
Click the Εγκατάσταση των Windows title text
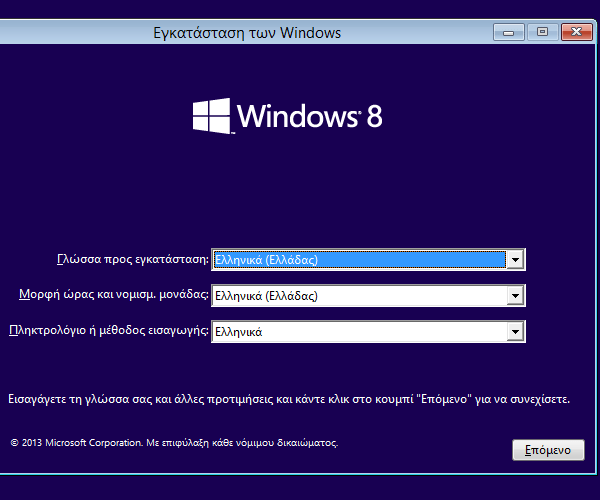(247, 33)
